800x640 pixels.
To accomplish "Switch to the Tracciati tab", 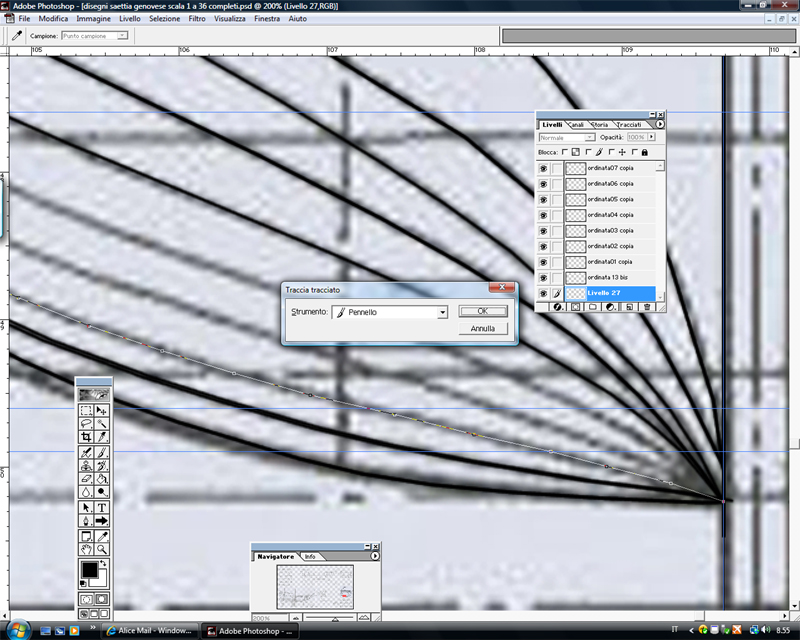I will pyautogui.click(x=629, y=124).
